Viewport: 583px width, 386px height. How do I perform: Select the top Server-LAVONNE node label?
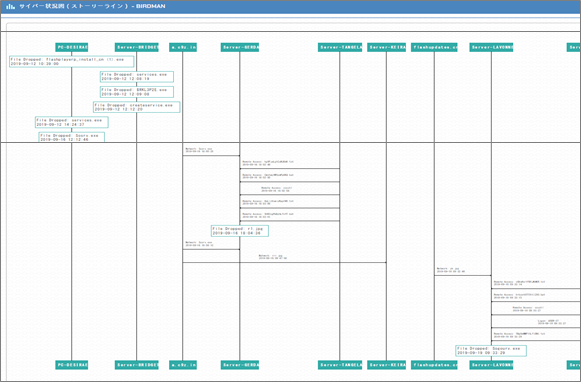coord(491,47)
